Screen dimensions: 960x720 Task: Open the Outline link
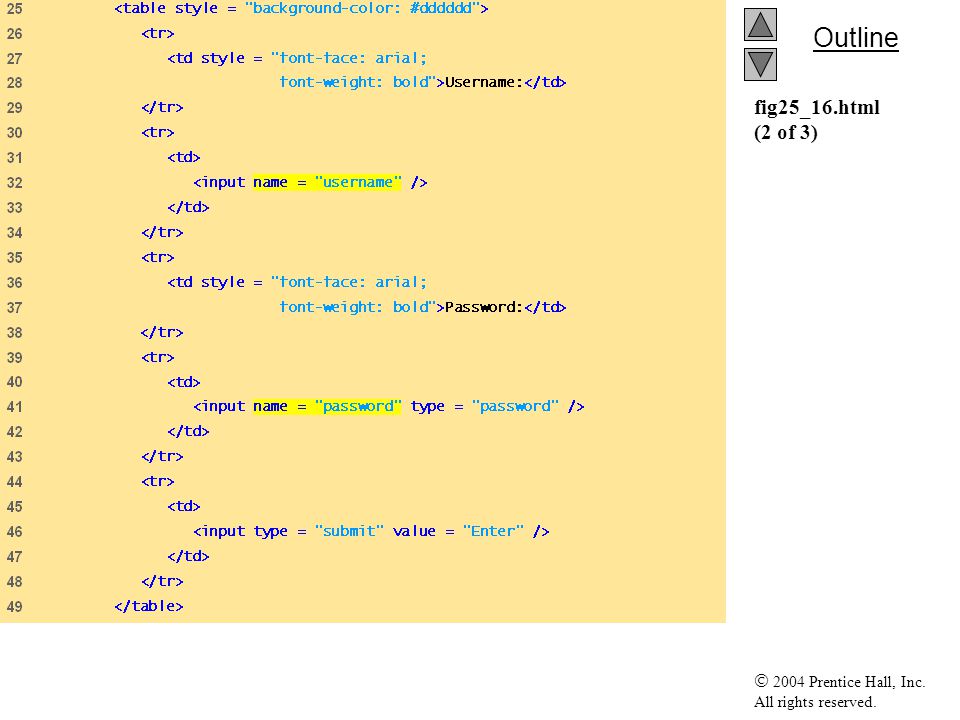click(x=855, y=38)
